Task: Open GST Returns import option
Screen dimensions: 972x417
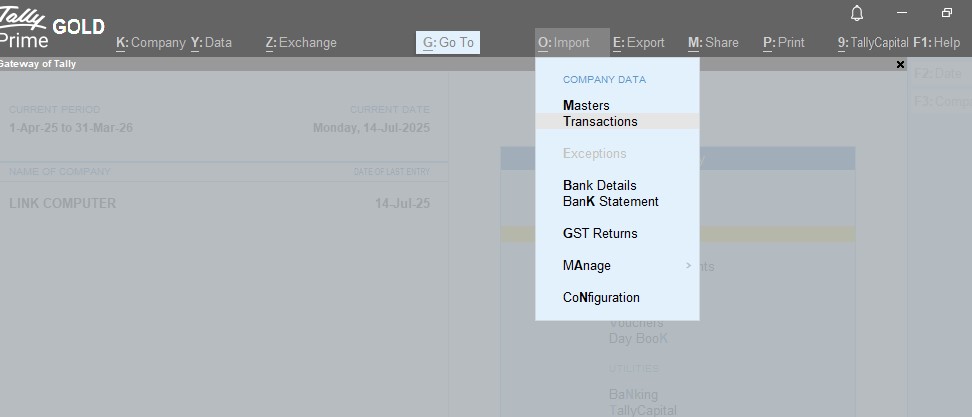Action: coord(600,233)
